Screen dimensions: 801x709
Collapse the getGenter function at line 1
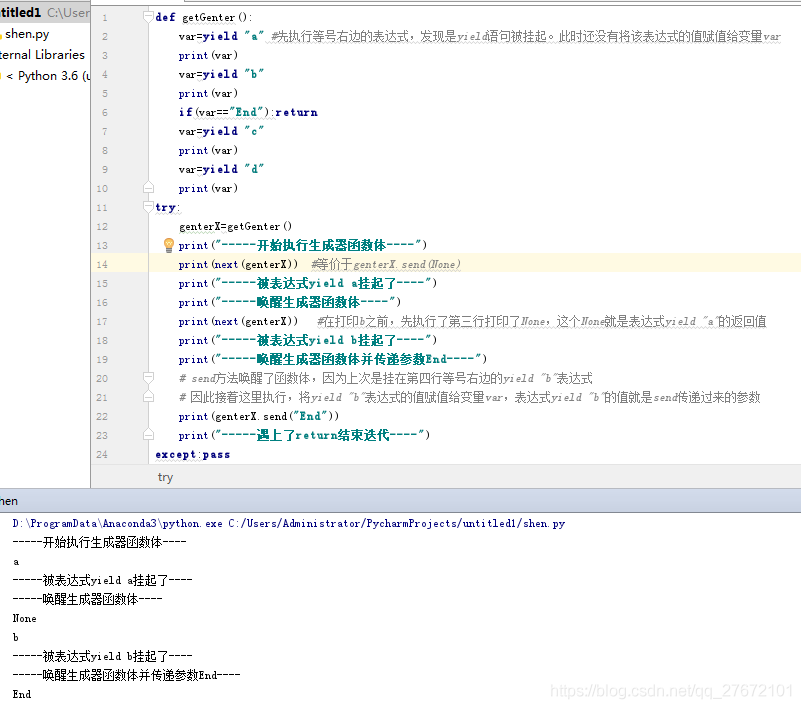click(x=148, y=17)
